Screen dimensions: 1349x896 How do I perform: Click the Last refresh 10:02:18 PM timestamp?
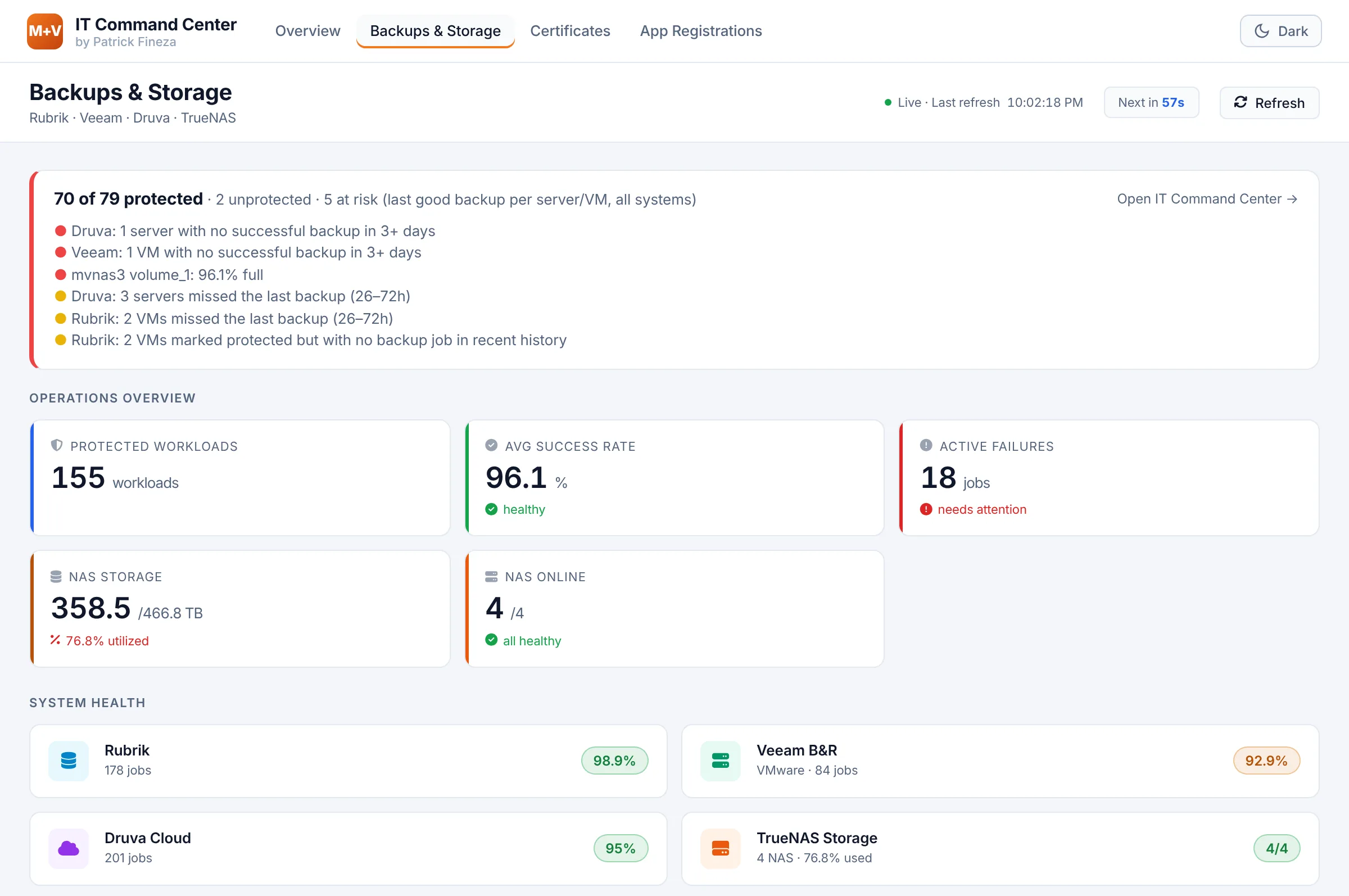point(1007,103)
